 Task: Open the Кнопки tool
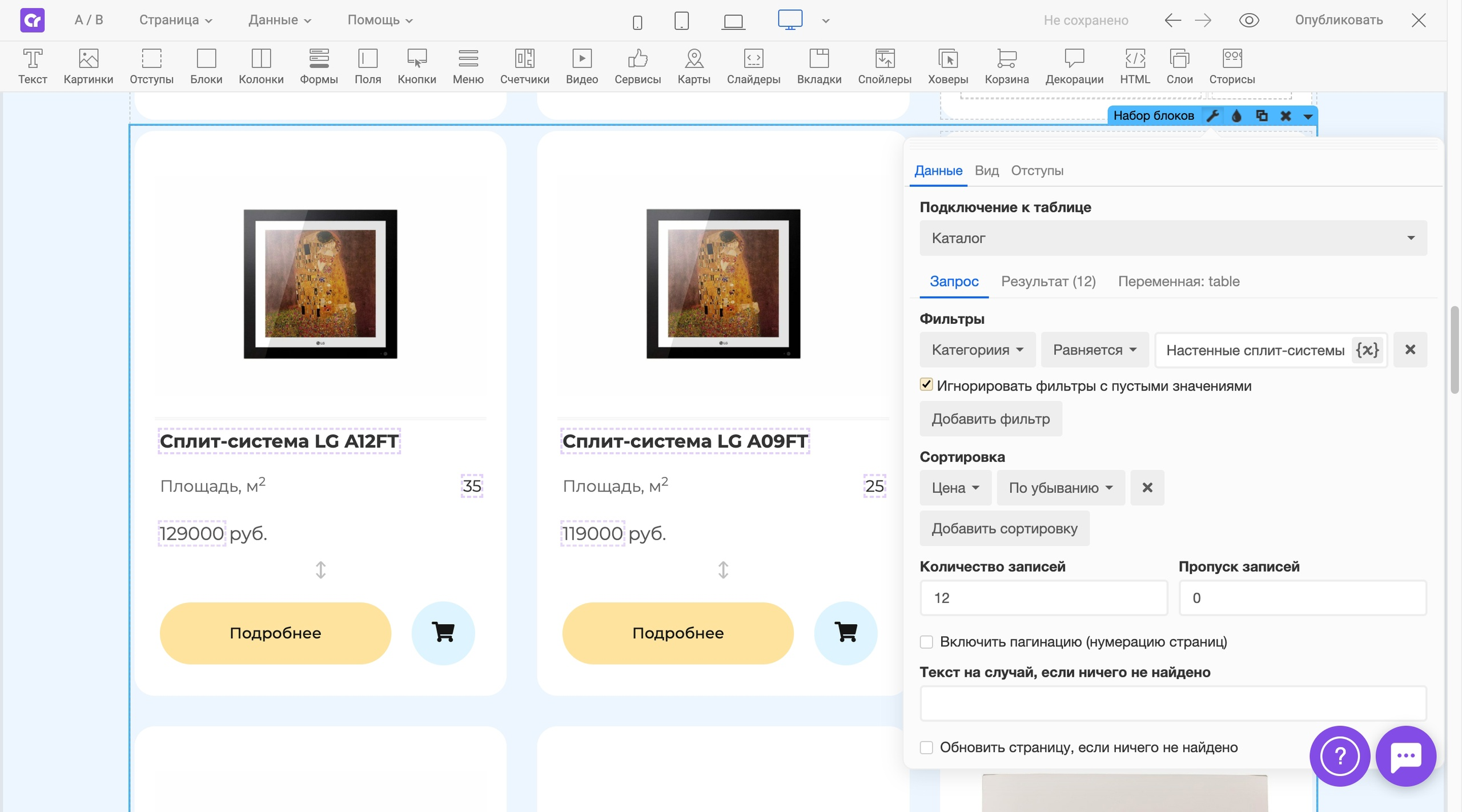417,66
